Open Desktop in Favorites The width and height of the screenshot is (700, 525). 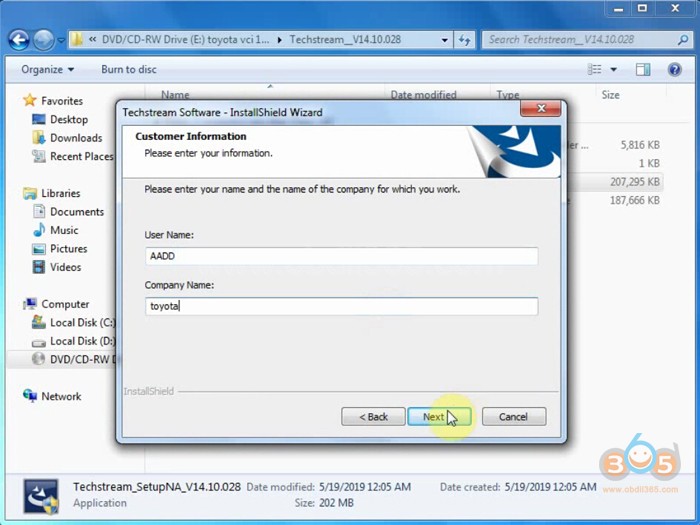point(69,120)
